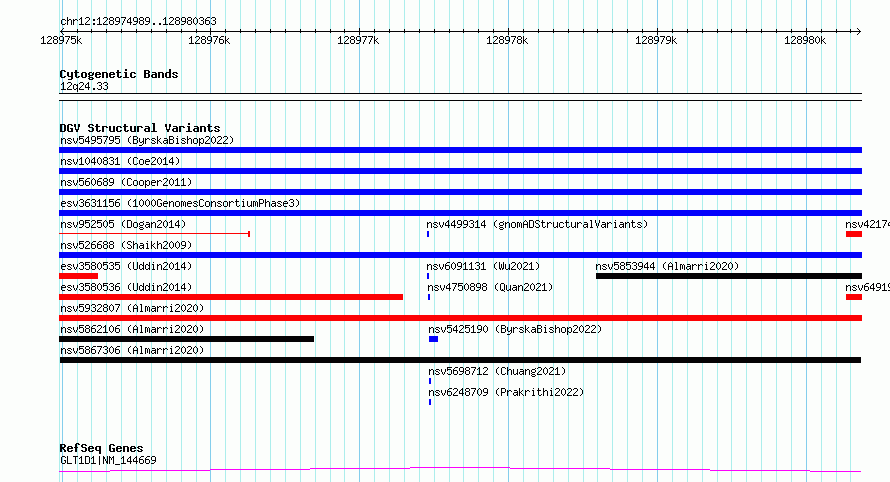Click the blue bar under nsv560689
This screenshot has width=890, height=482.
(x=460, y=192)
